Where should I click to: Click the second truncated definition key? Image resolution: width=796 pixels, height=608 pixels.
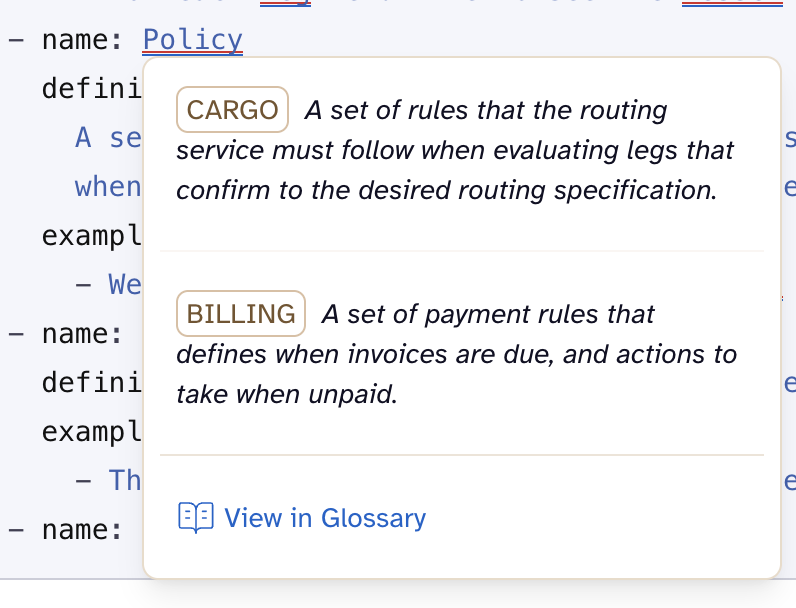(92, 382)
